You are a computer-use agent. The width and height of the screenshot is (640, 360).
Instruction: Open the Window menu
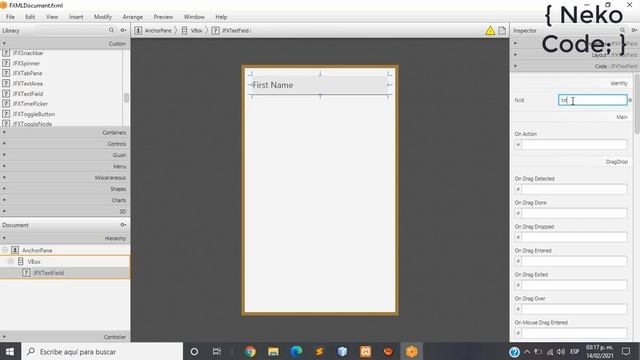[x=194, y=17]
